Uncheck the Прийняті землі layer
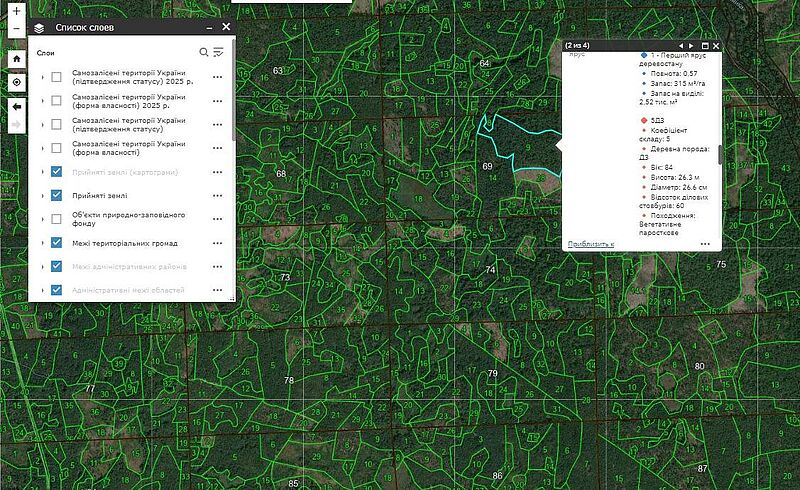The image size is (800, 490). pyautogui.click(x=57, y=195)
